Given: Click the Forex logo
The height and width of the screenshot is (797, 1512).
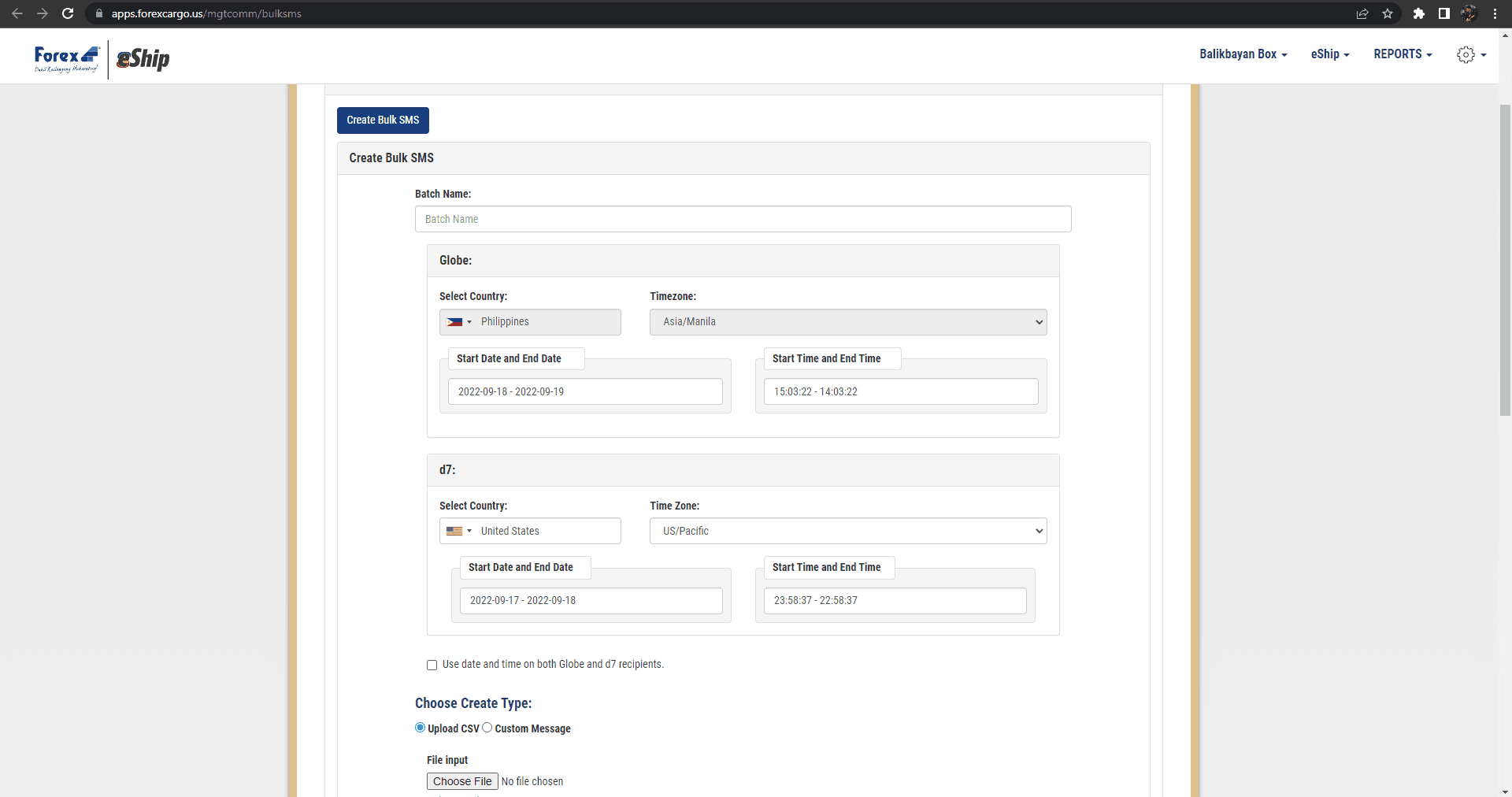Looking at the screenshot, I should pos(67,58).
